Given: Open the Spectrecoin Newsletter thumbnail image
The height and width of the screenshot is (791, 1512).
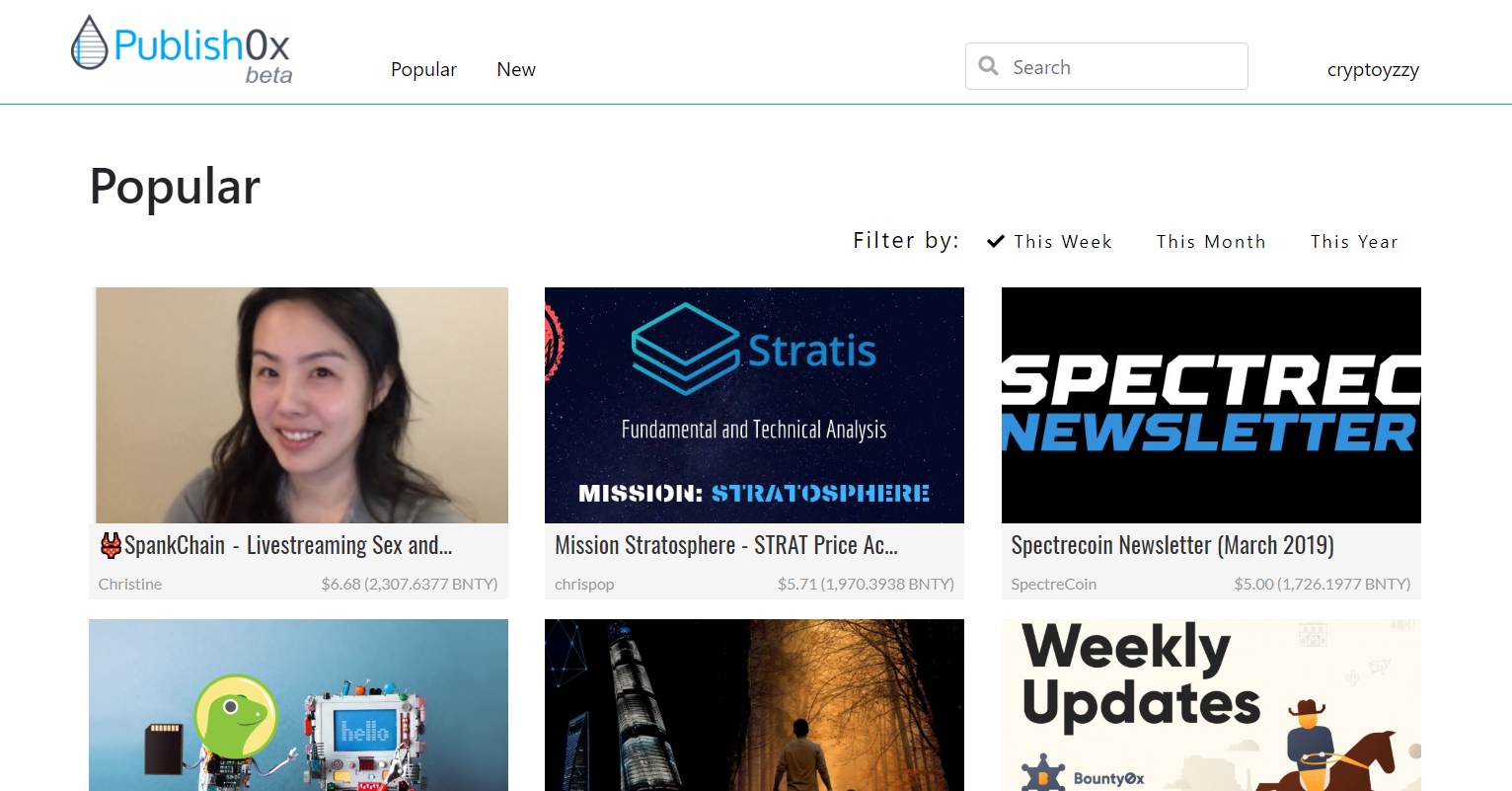Looking at the screenshot, I should tap(1211, 405).
